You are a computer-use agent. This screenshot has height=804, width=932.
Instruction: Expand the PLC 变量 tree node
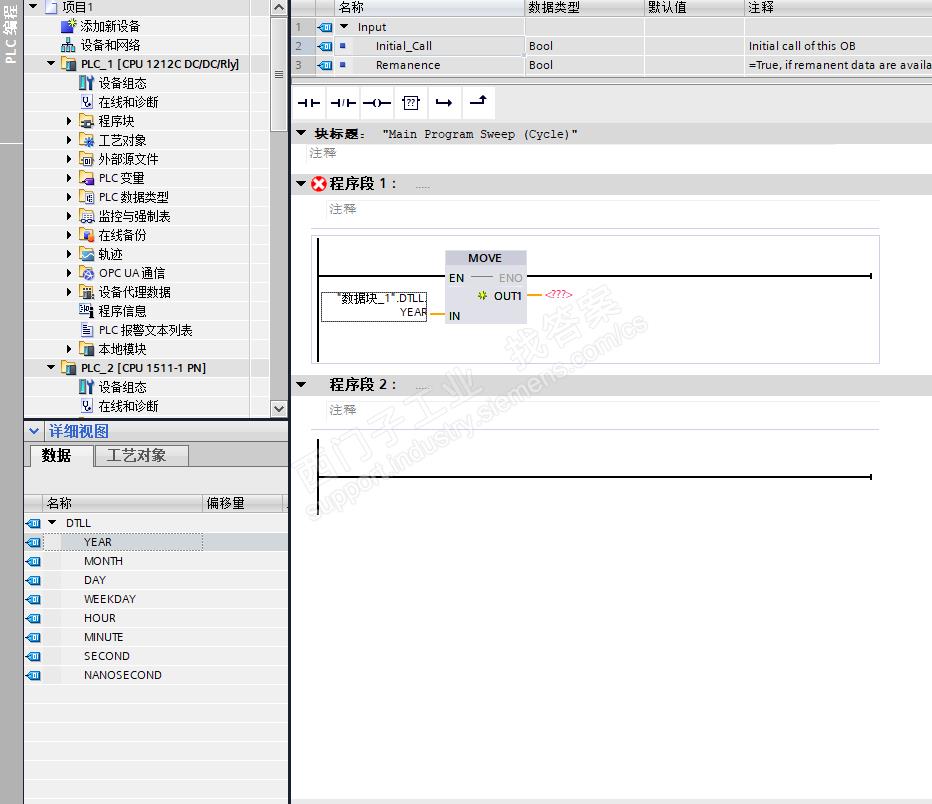coord(69,178)
